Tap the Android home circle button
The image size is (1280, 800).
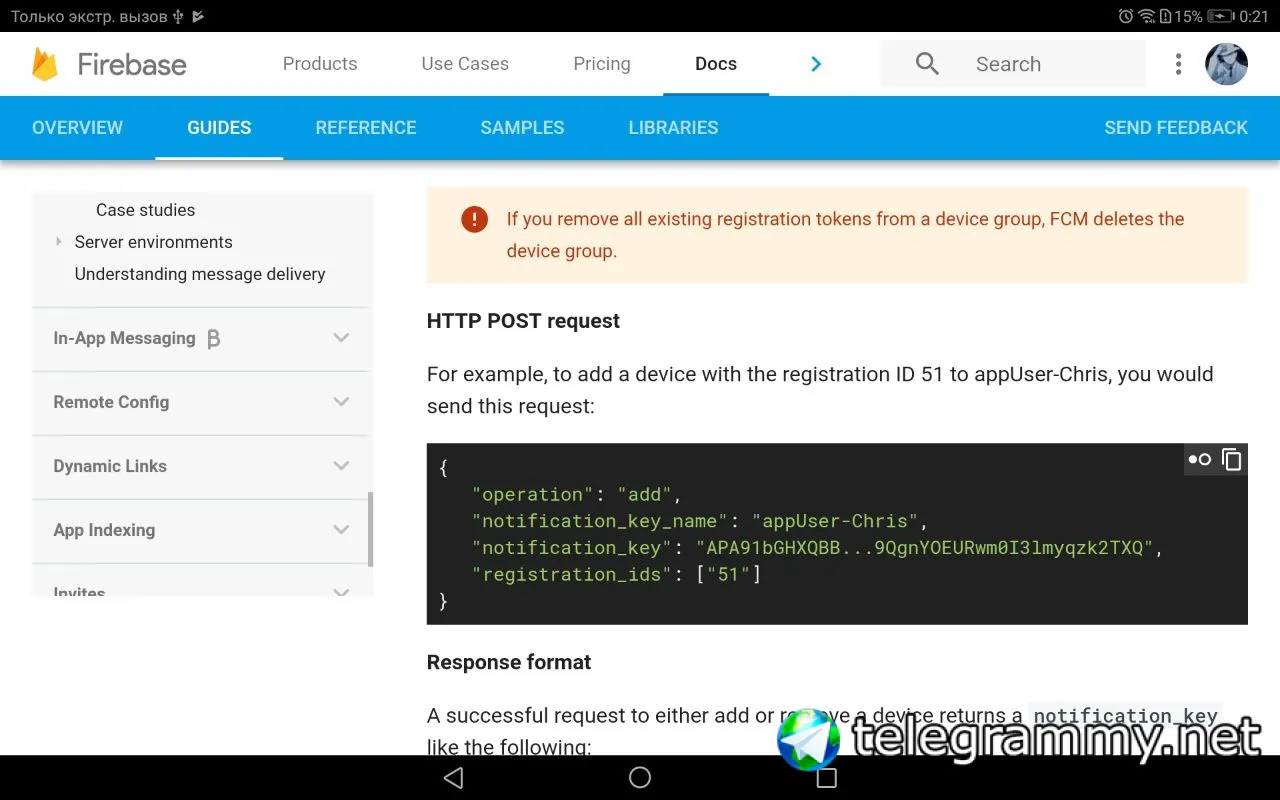(640, 778)
